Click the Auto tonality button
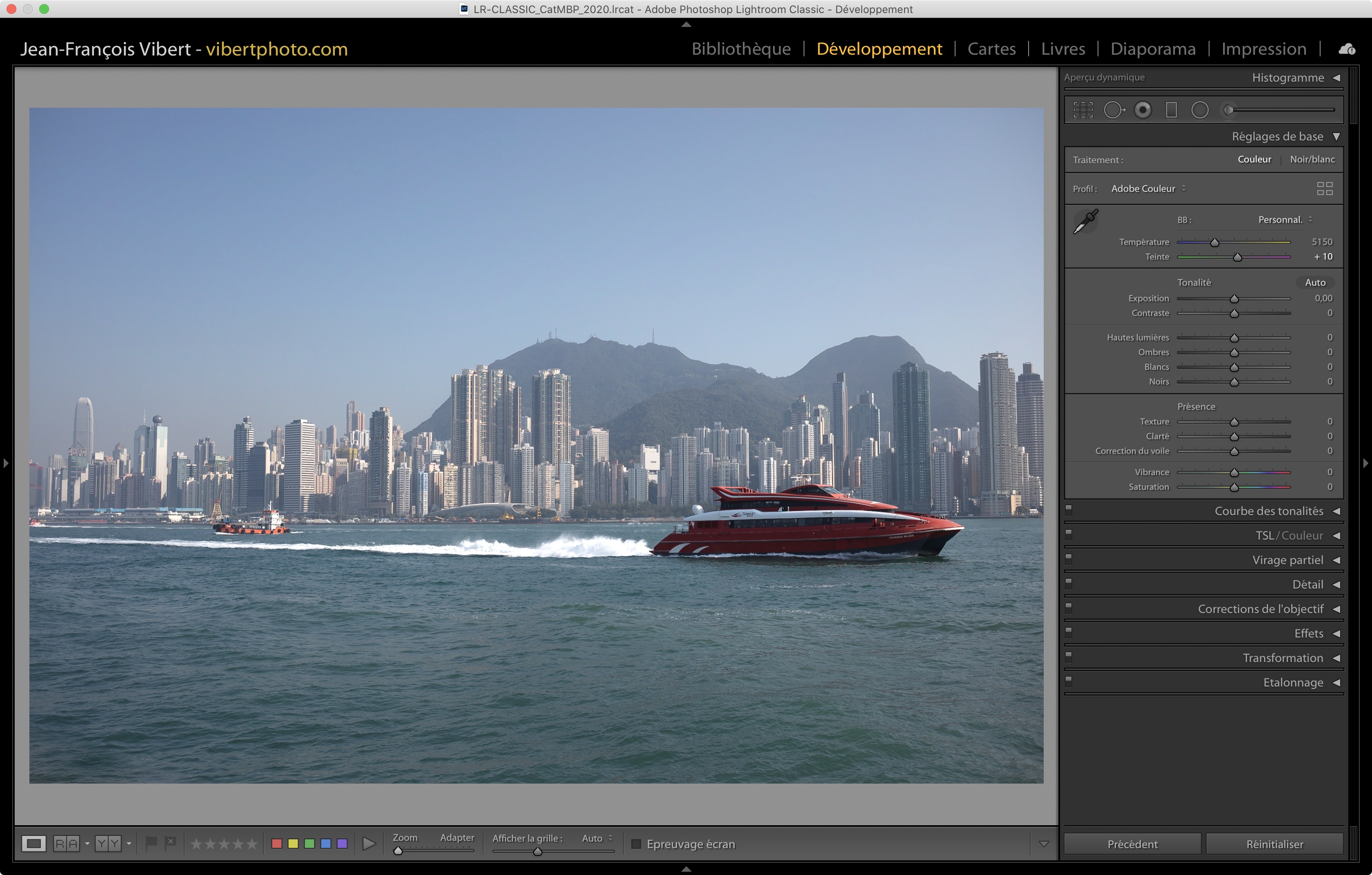Screen dimensions: 1372x875 (x=1315, y=282)
